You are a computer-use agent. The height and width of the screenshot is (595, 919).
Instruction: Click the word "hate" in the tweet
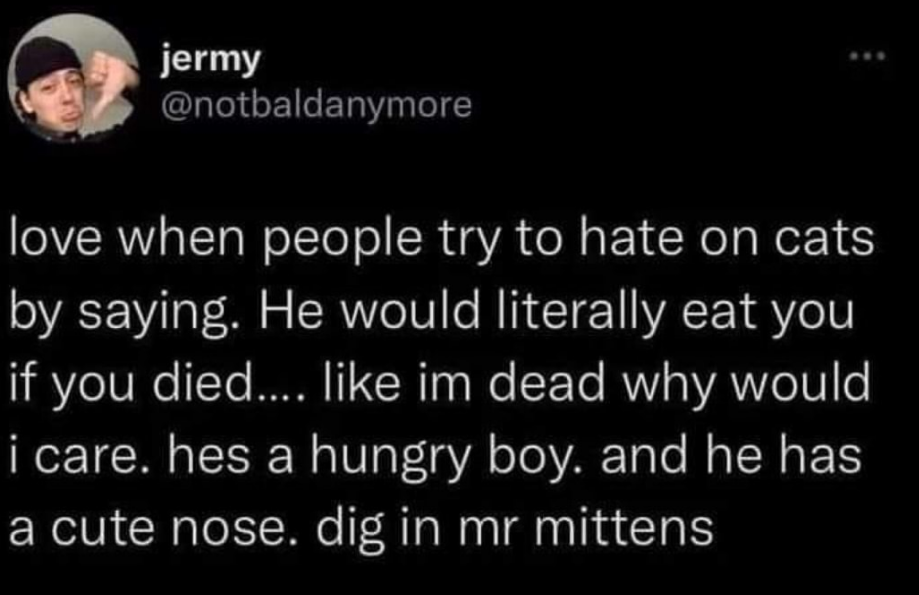(615, 242)
